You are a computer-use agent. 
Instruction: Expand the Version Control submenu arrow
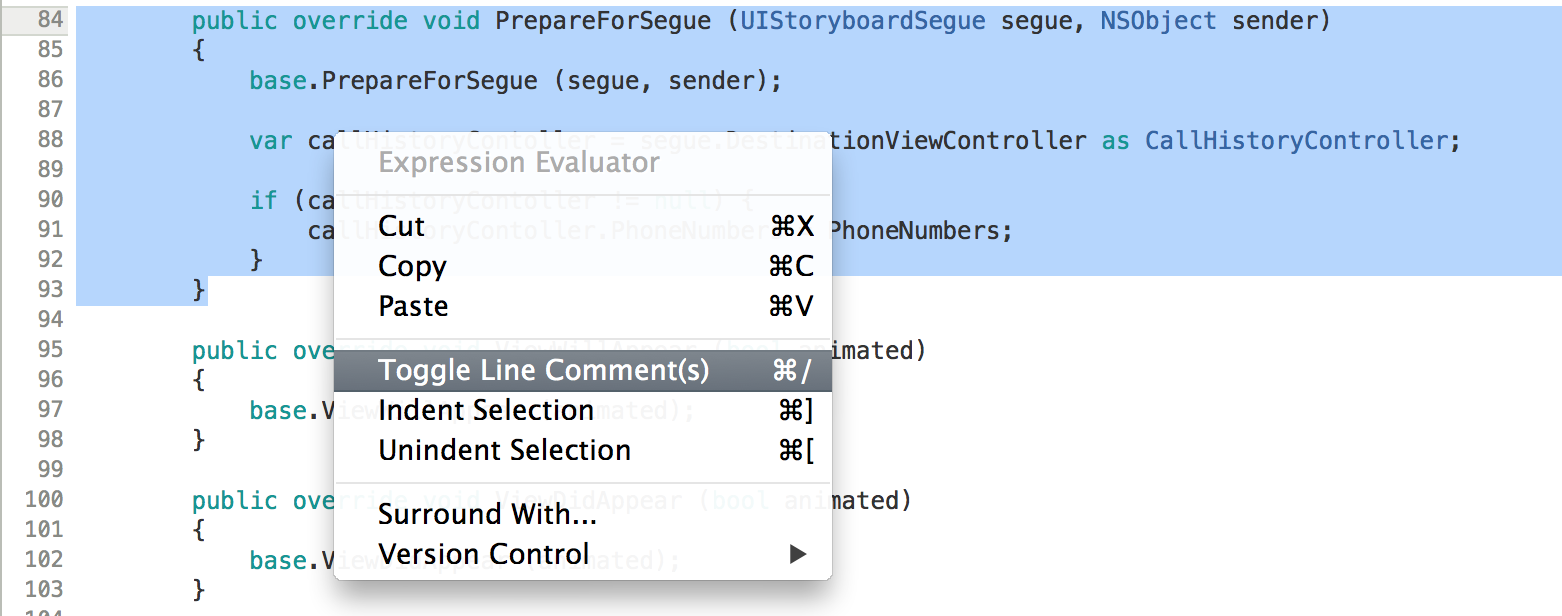pyautogui.click(x=797, y=555)
